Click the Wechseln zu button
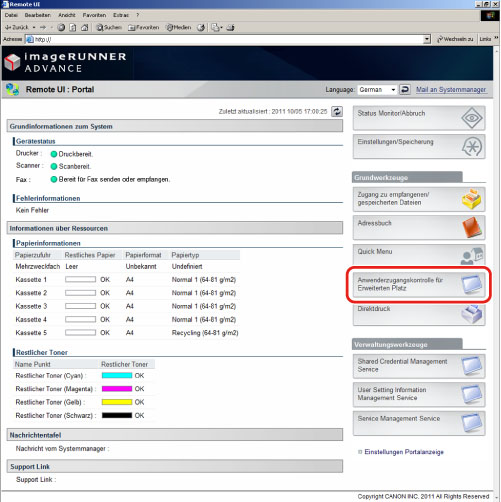Screen dimensions: 501x502 click(x=455, y=39)
